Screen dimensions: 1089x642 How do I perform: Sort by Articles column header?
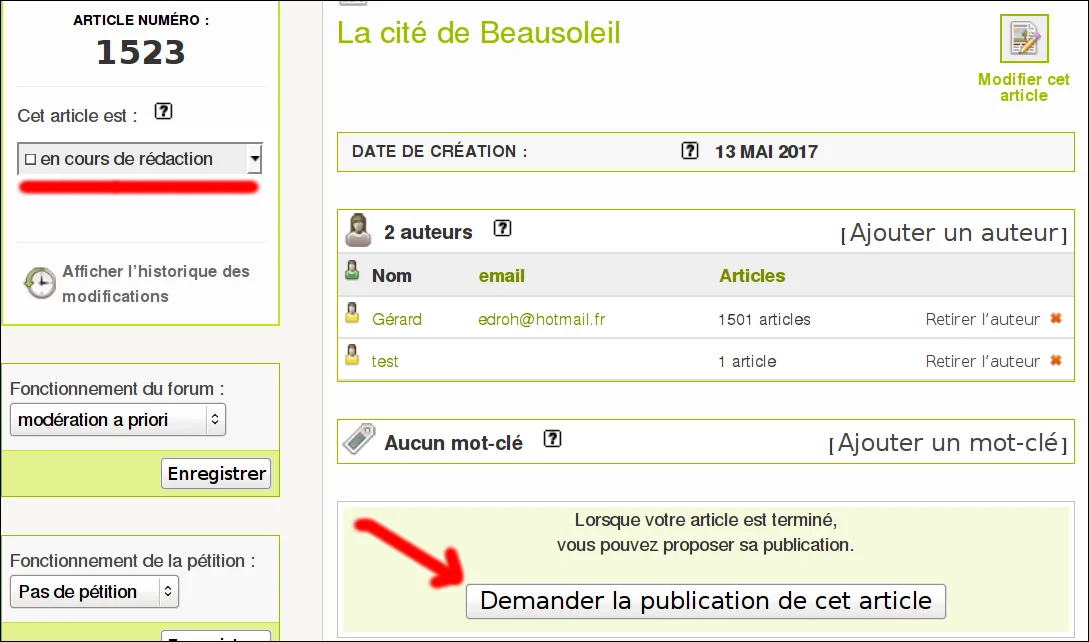pyautogui.click(x=752, y=276)
